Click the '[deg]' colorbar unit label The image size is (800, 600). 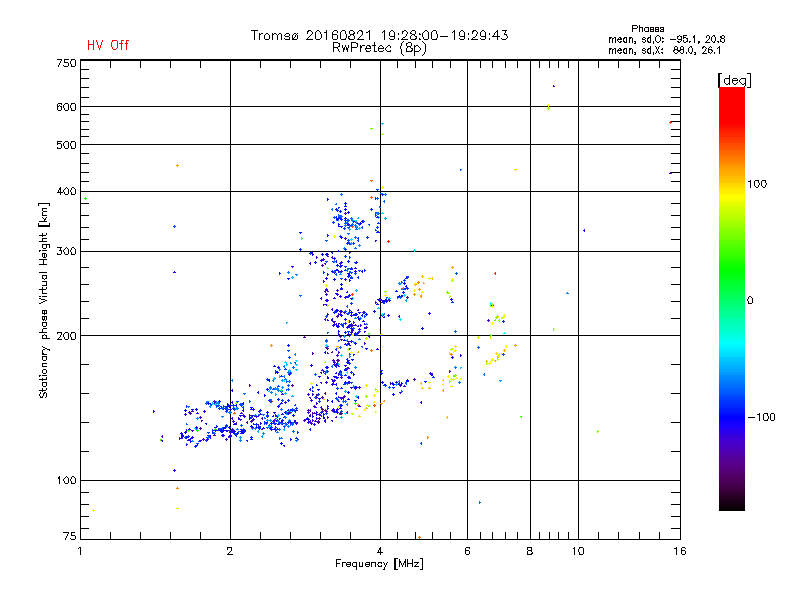tap(734, 80)
